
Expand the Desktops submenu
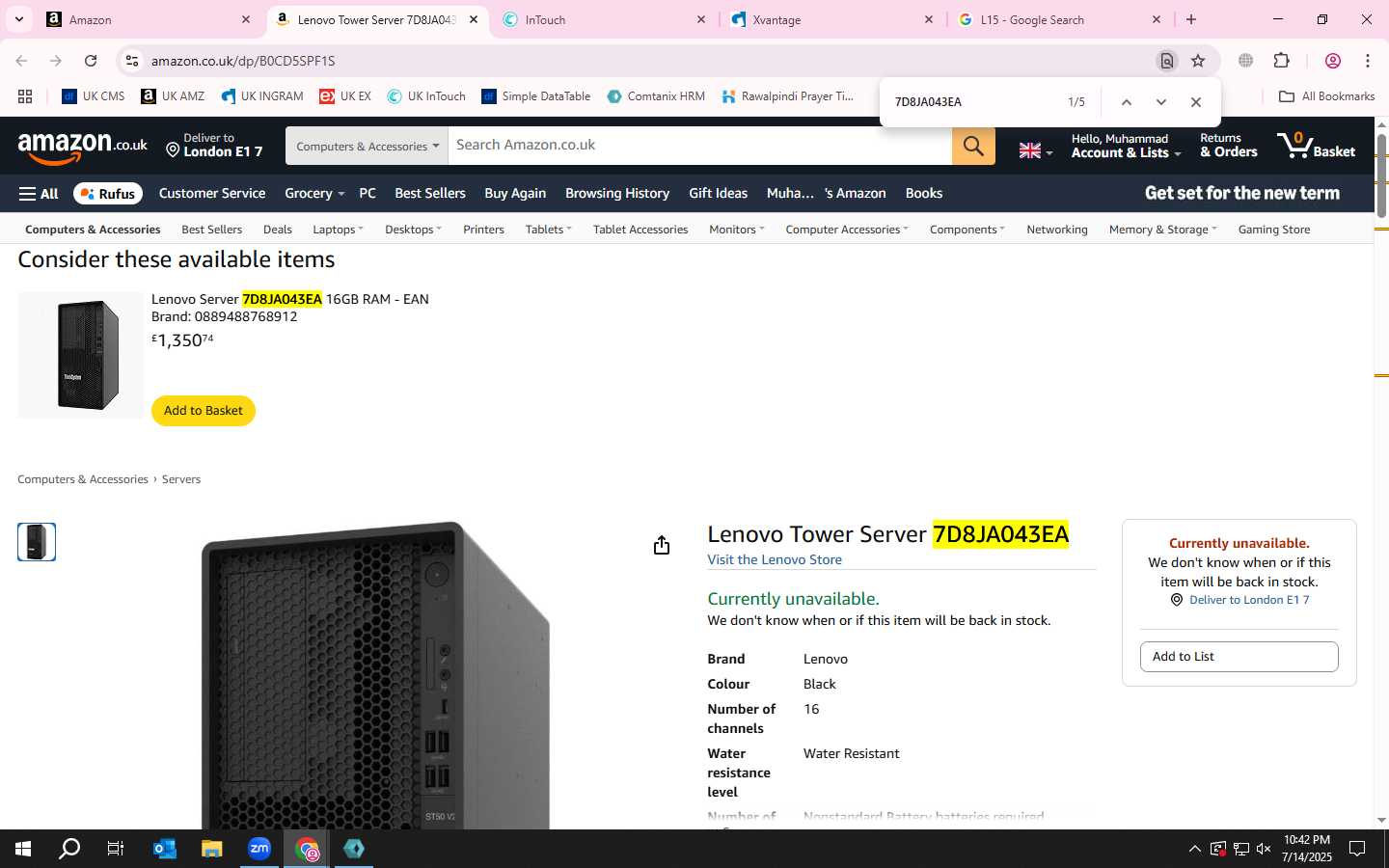(x=413, y=230)
